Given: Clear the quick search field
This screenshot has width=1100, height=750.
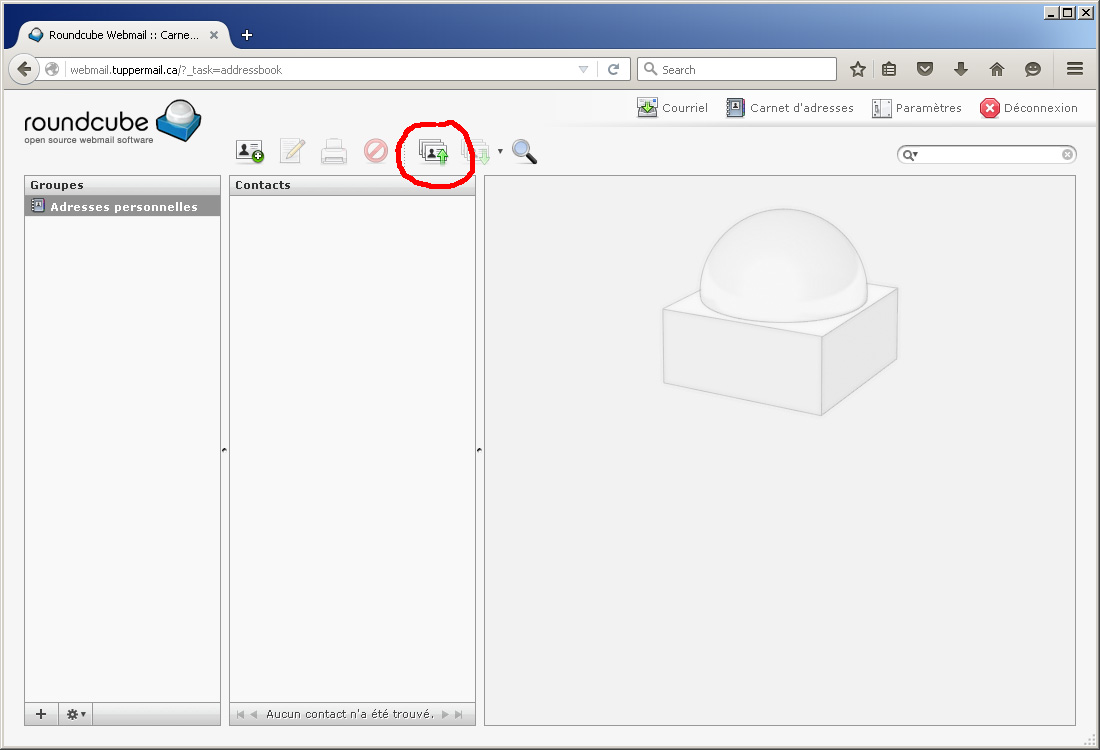Looking at the screenshot, I should [1067, 155].
